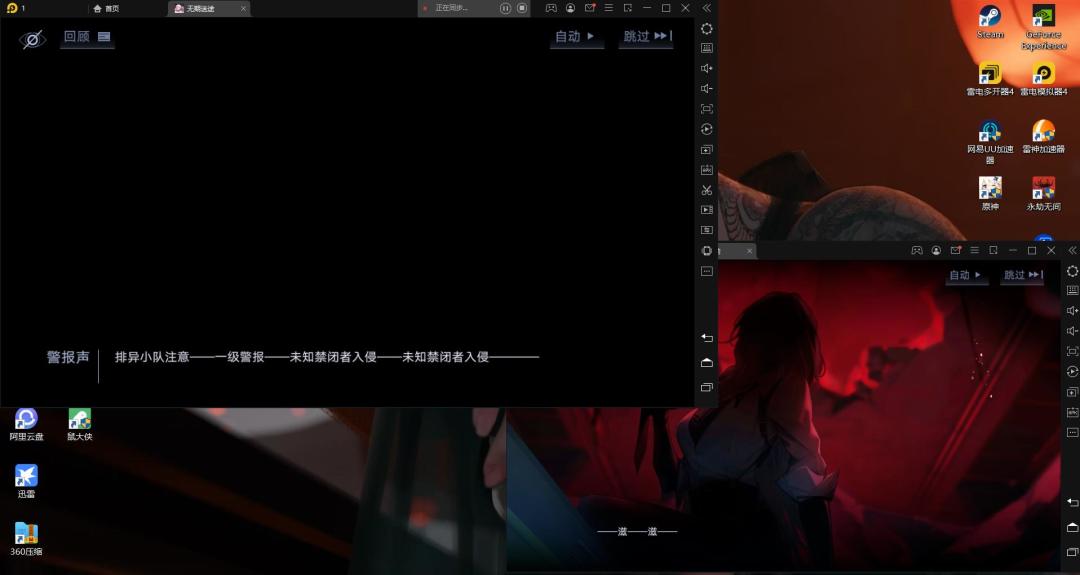1080x575 pixels.
Task: Click 跳过 skip in the second emulator window
Action: pos(1023,275)
